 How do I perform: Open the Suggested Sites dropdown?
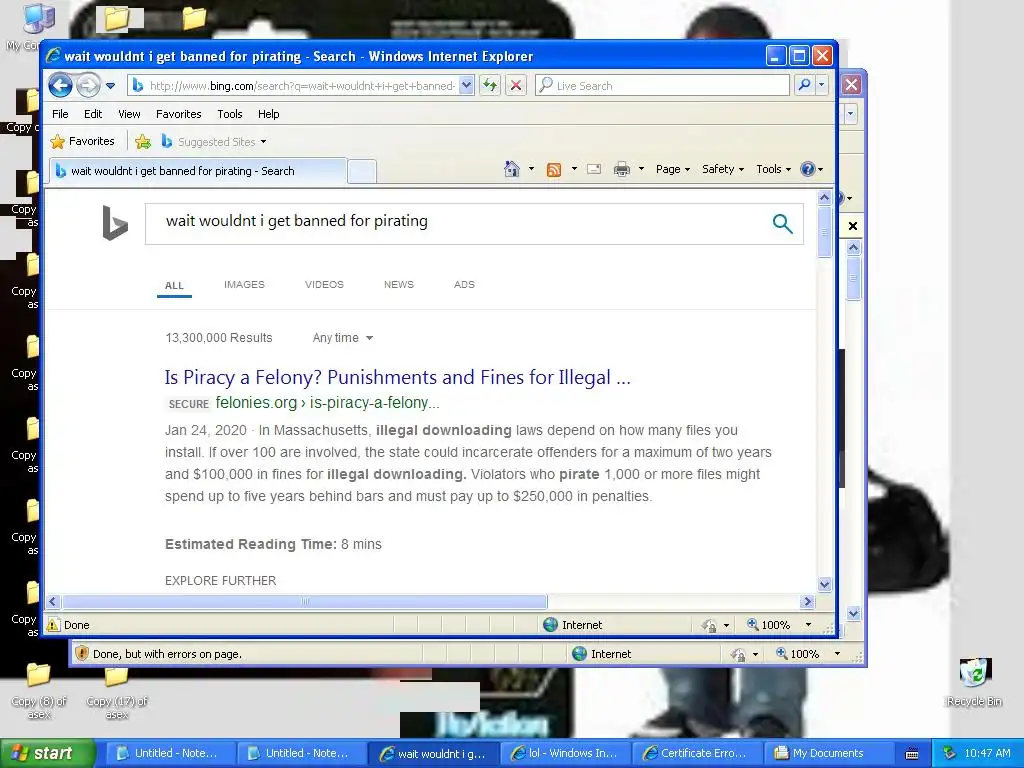point(214,141)
